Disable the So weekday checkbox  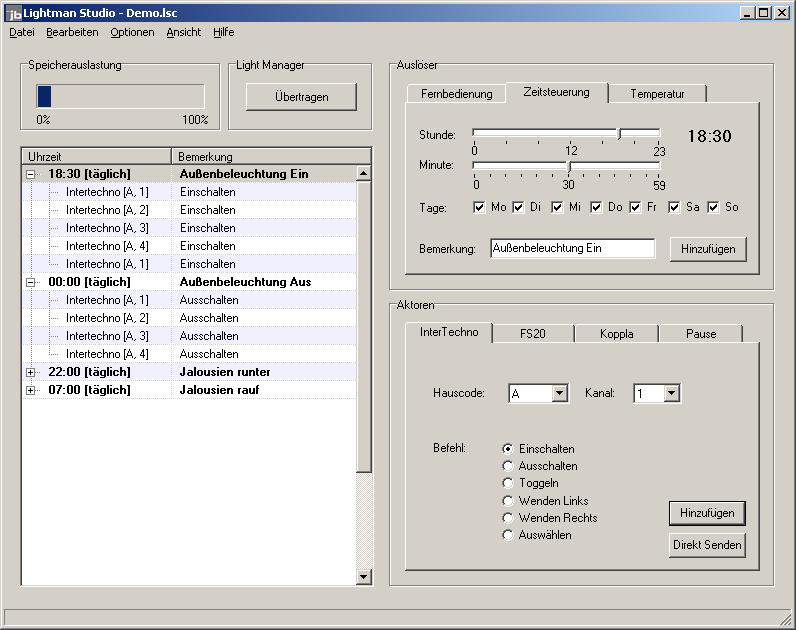(x=713, y=207)
